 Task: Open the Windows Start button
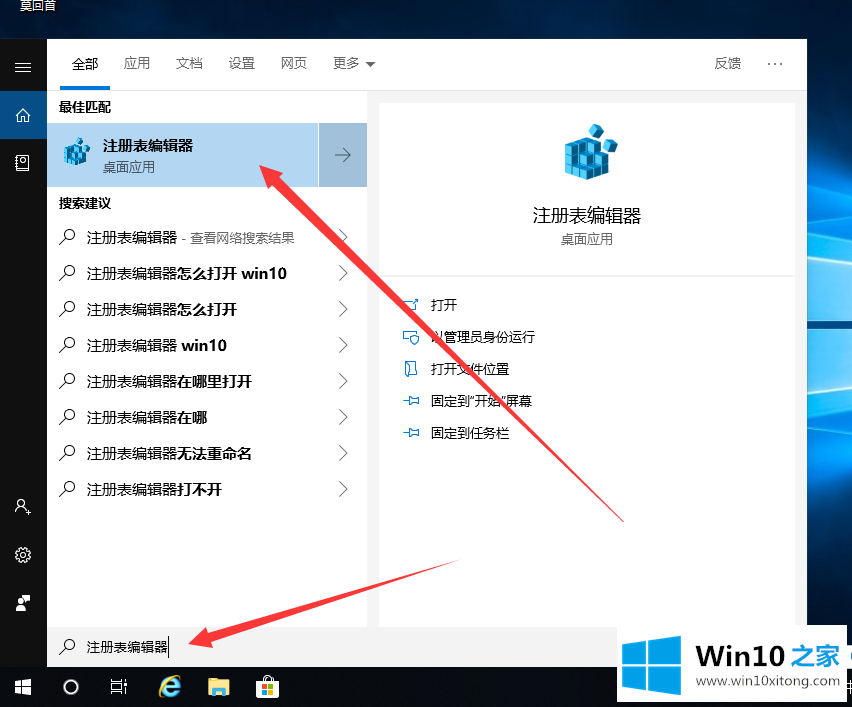coord(23,687)
